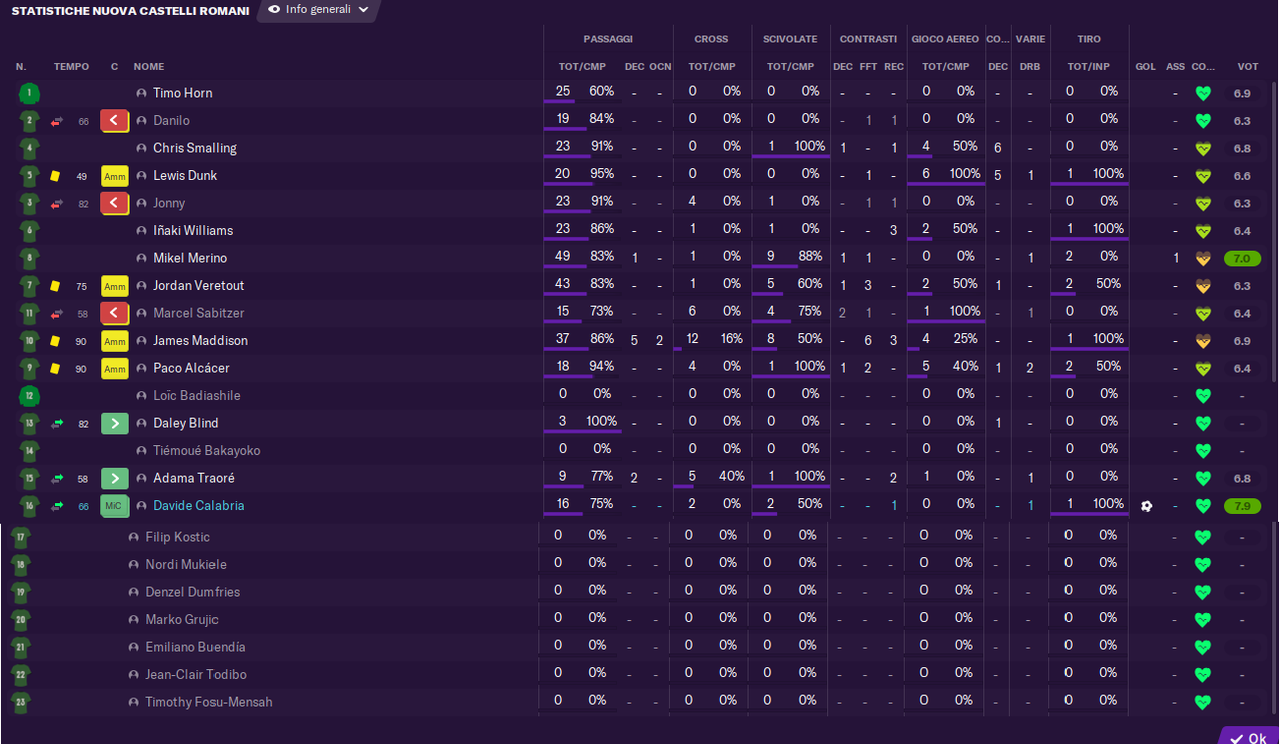The width and height of the screenshot is (1280, 744).
Task: Click Adama Traoré's green substituted-on badge
Action: pyautogui.click(x=115, y=478)
